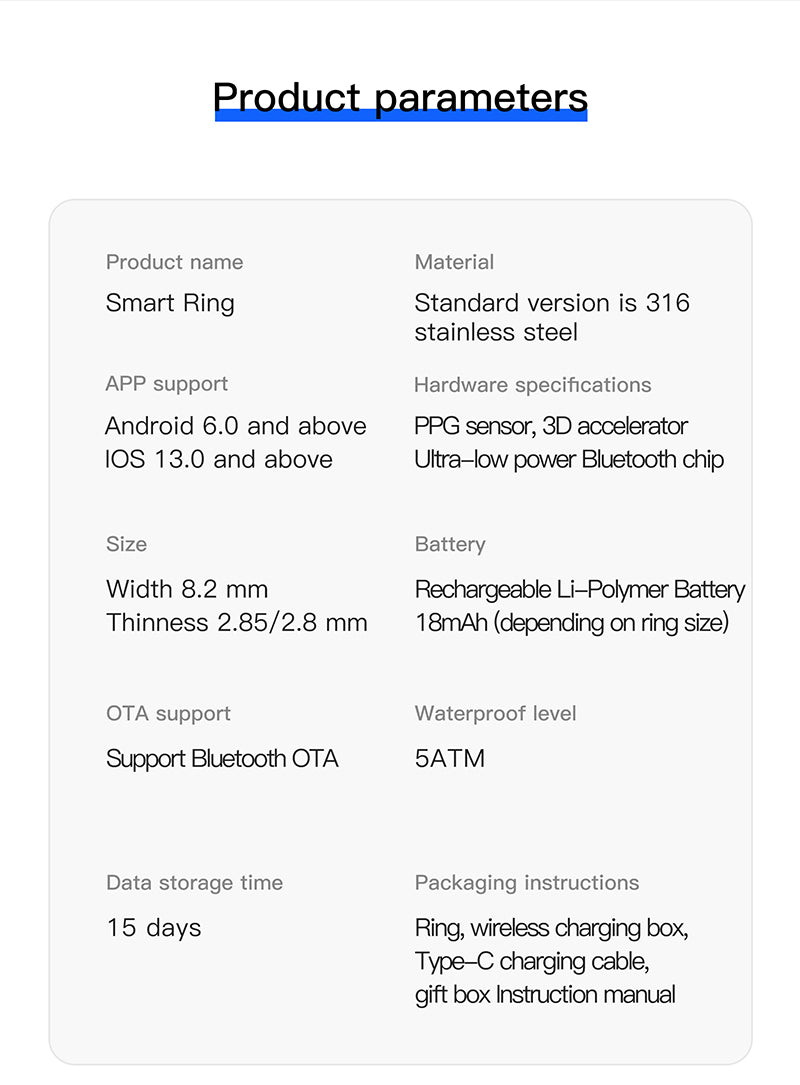Screen dimensions: 800x1085
Task: Click the 5ATM waterproof value
Action: coord(450,759)
